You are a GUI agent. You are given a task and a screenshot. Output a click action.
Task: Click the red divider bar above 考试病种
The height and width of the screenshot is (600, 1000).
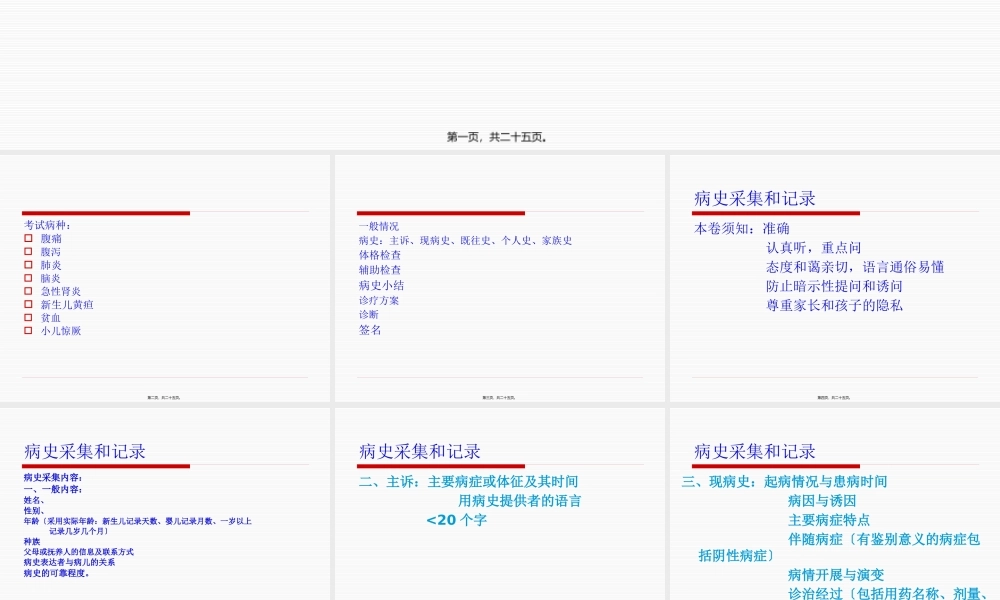[107, 212]
